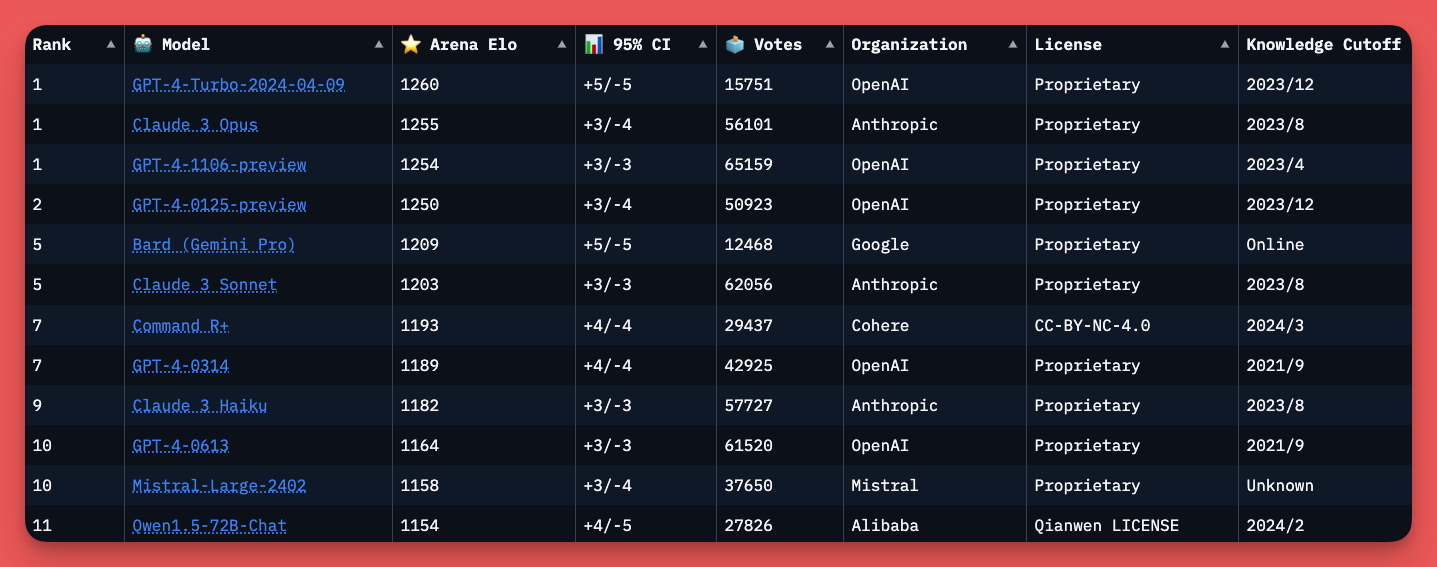The width and height of the screenshot is (1437, 567).
Task: Open the Claude 3 Sonnet link
Action: pyautogui.click(x=205, y=285)
